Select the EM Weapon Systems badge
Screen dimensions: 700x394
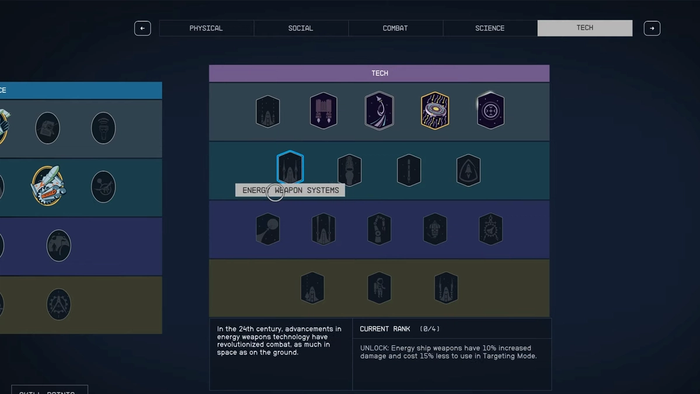coord(446,288)
